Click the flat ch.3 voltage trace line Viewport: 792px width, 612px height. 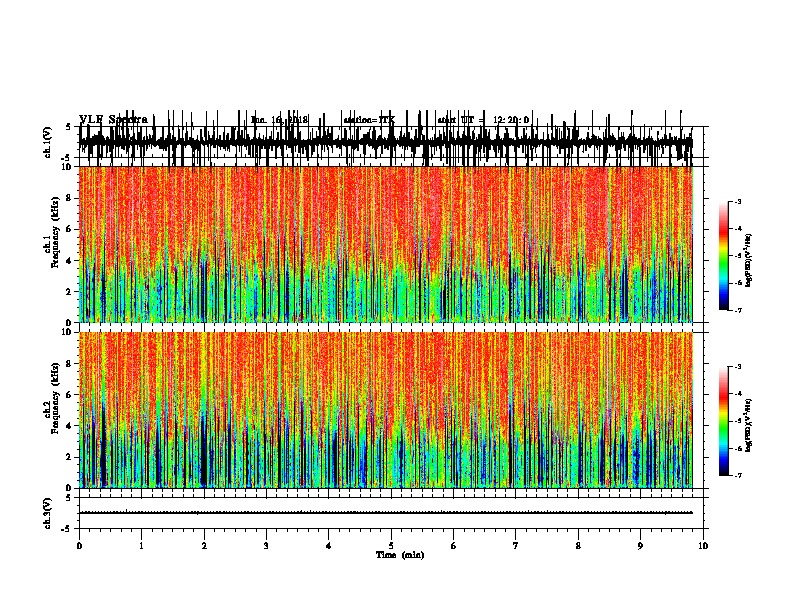pyautogui.click(x=386, y=513)
